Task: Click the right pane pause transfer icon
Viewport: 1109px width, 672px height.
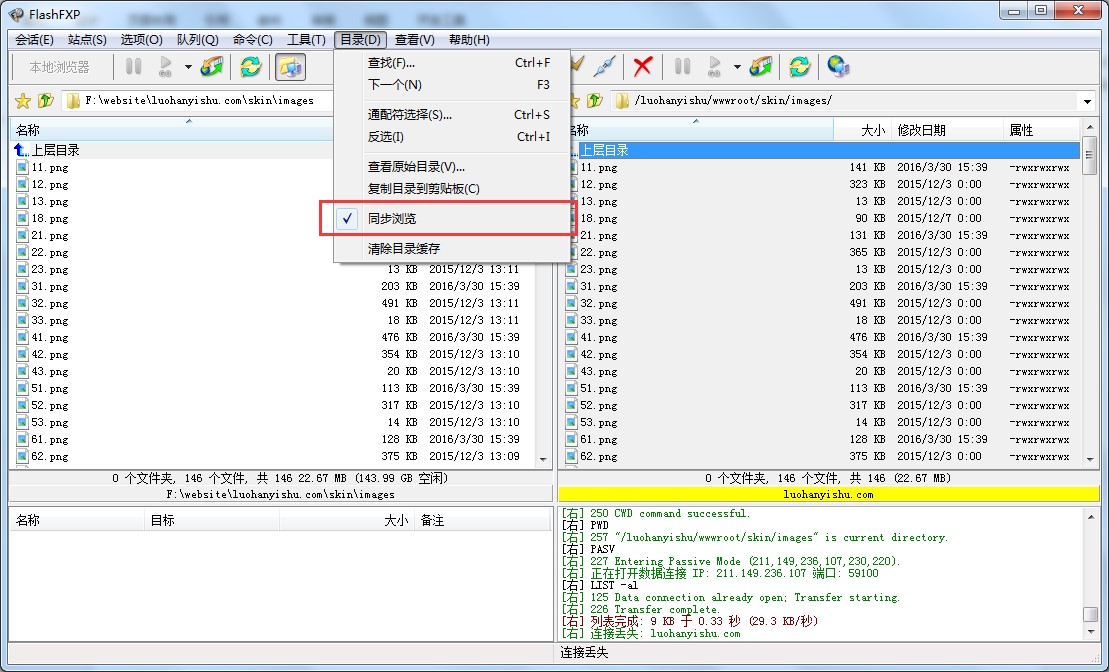Action: point(682,67)
